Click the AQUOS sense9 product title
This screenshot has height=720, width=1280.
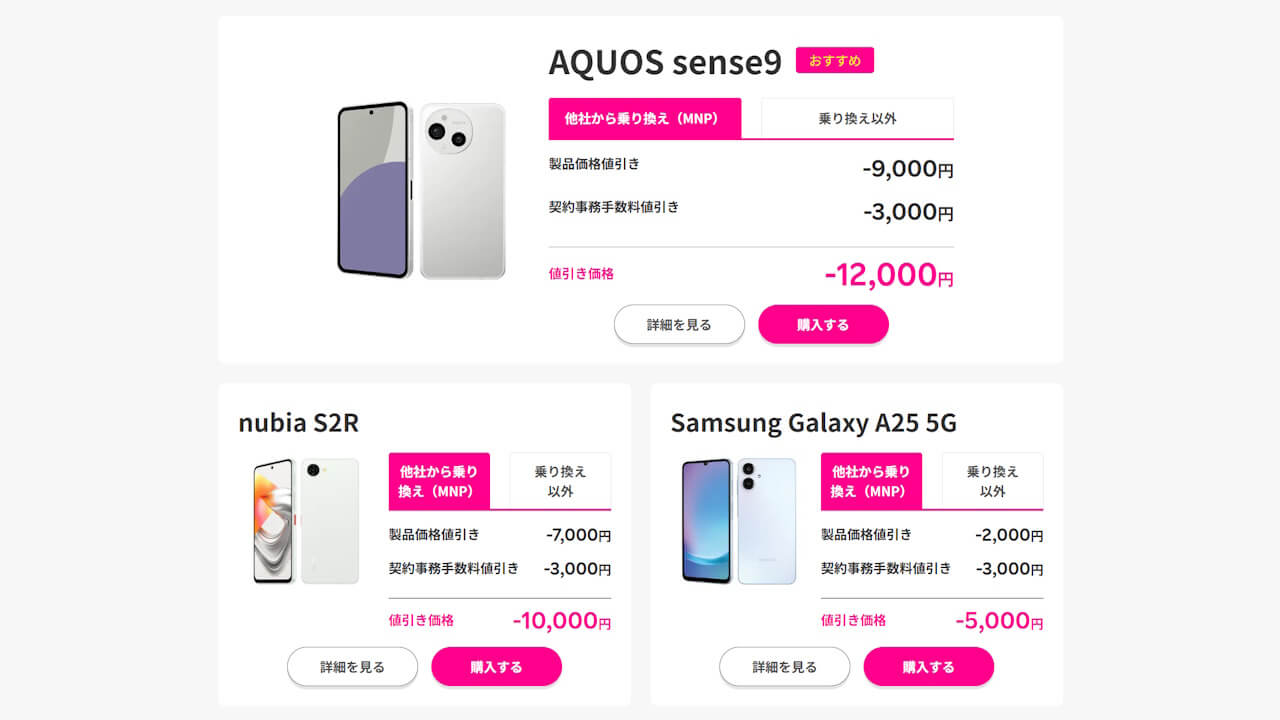coord(663,62)
